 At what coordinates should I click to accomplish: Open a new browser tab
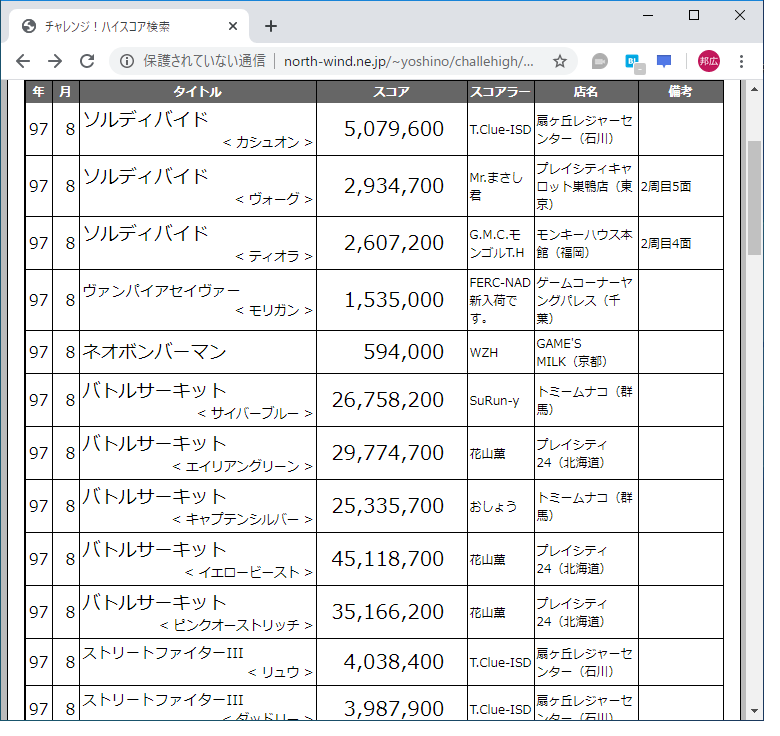click(271, 26)
